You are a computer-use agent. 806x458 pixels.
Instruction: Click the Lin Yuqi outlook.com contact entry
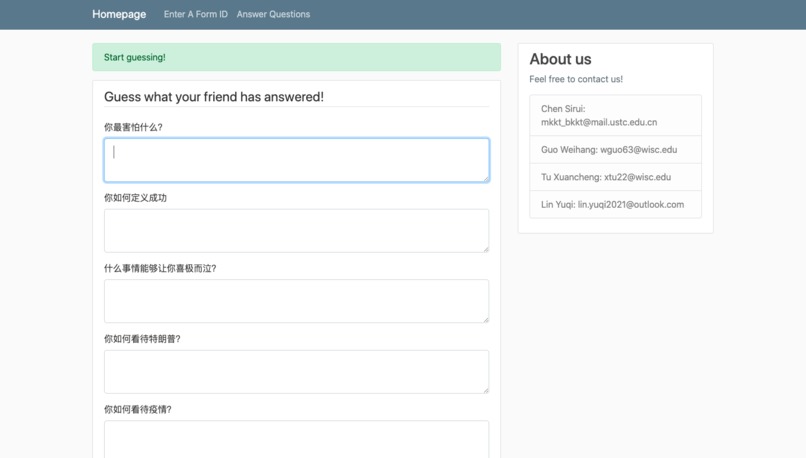coord(615,205)
